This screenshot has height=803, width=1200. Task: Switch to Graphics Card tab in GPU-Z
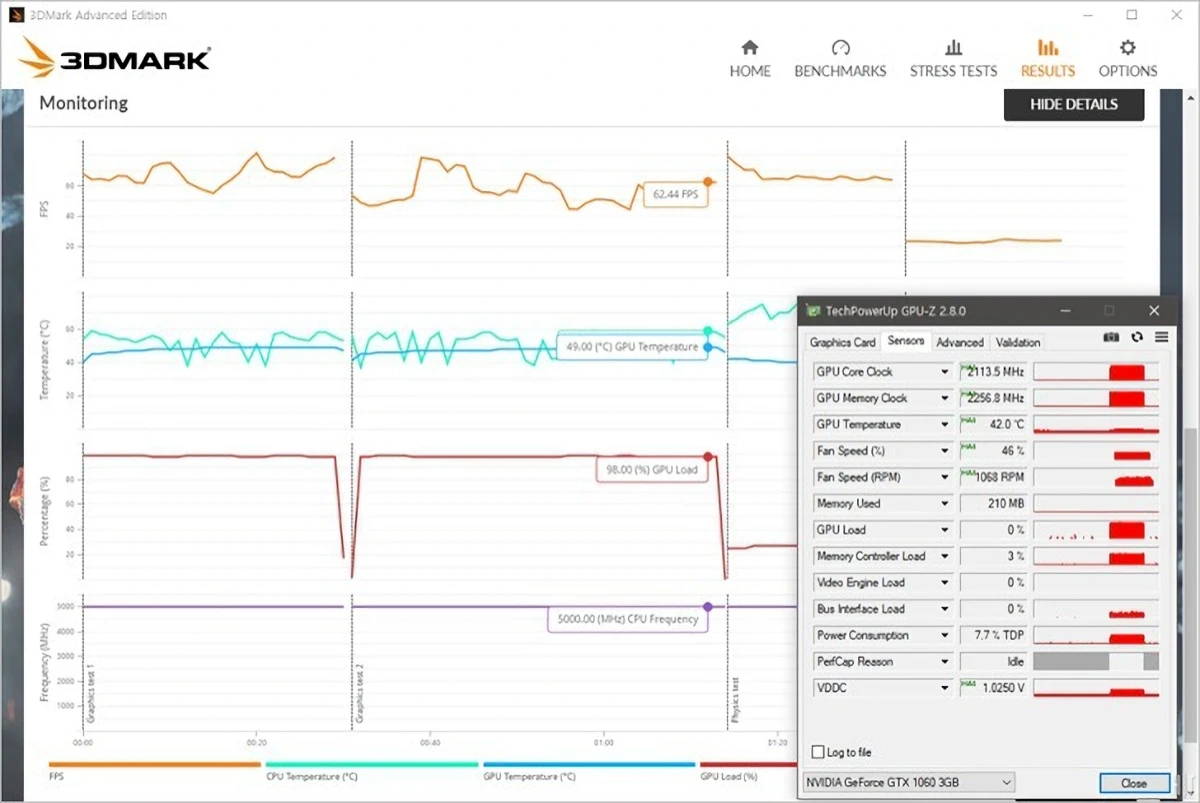pyautogui.click(x=842, y=342)
